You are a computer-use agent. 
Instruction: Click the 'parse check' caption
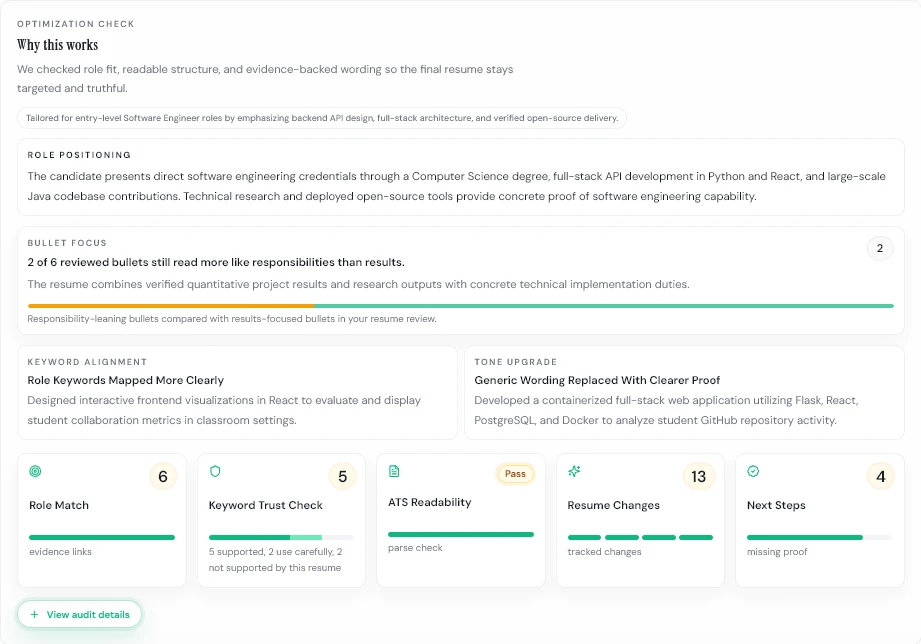click(x=415, y=548)
